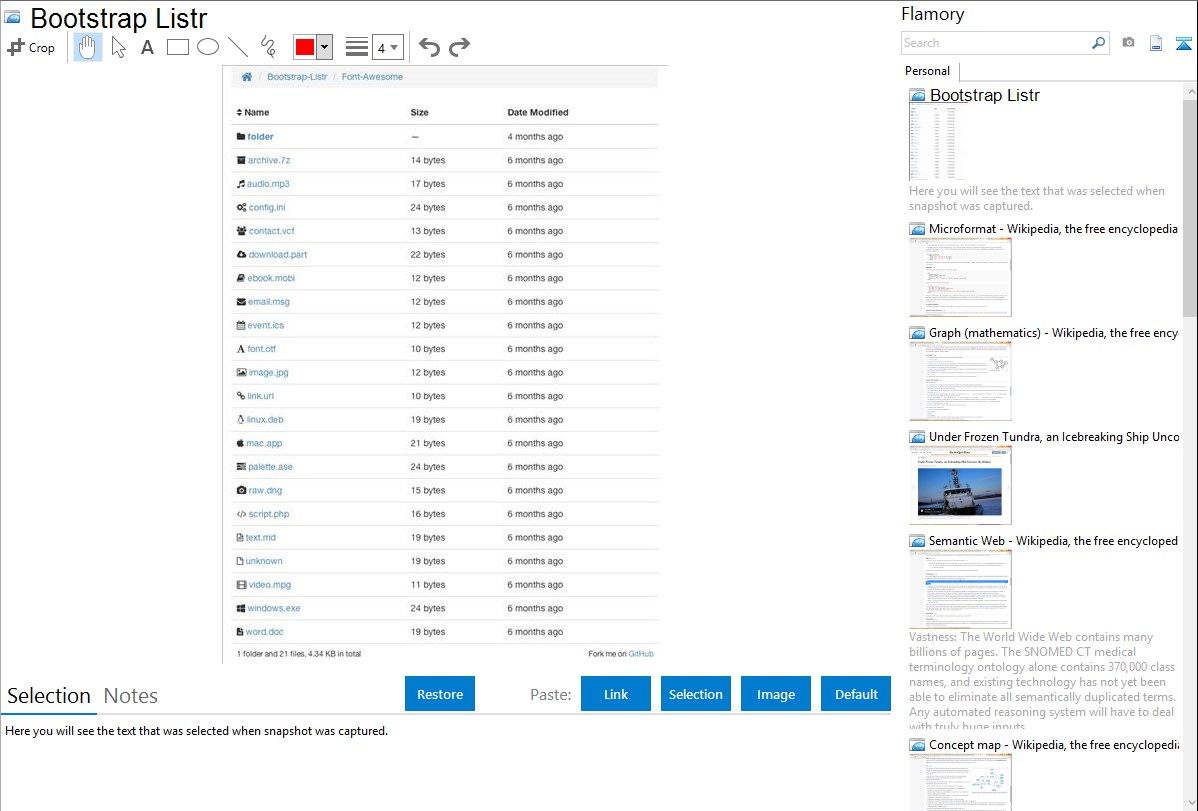Image resolution: width=1198 pixels, height=811 pixels.
Task: Click the email.msg file name
Action: tap(268, 302)
